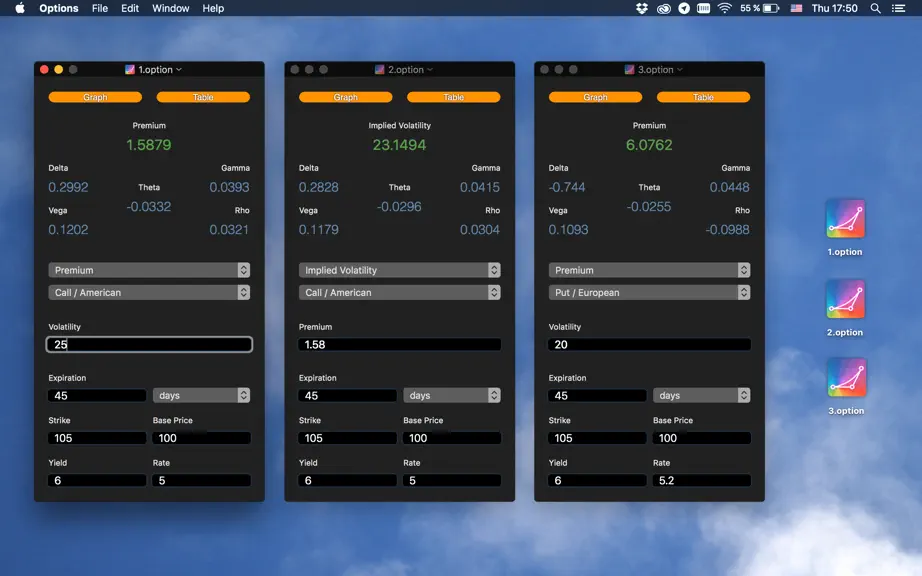Click the Volatility field showing 20
Screen dimensions: 922x576
(649, 344)
